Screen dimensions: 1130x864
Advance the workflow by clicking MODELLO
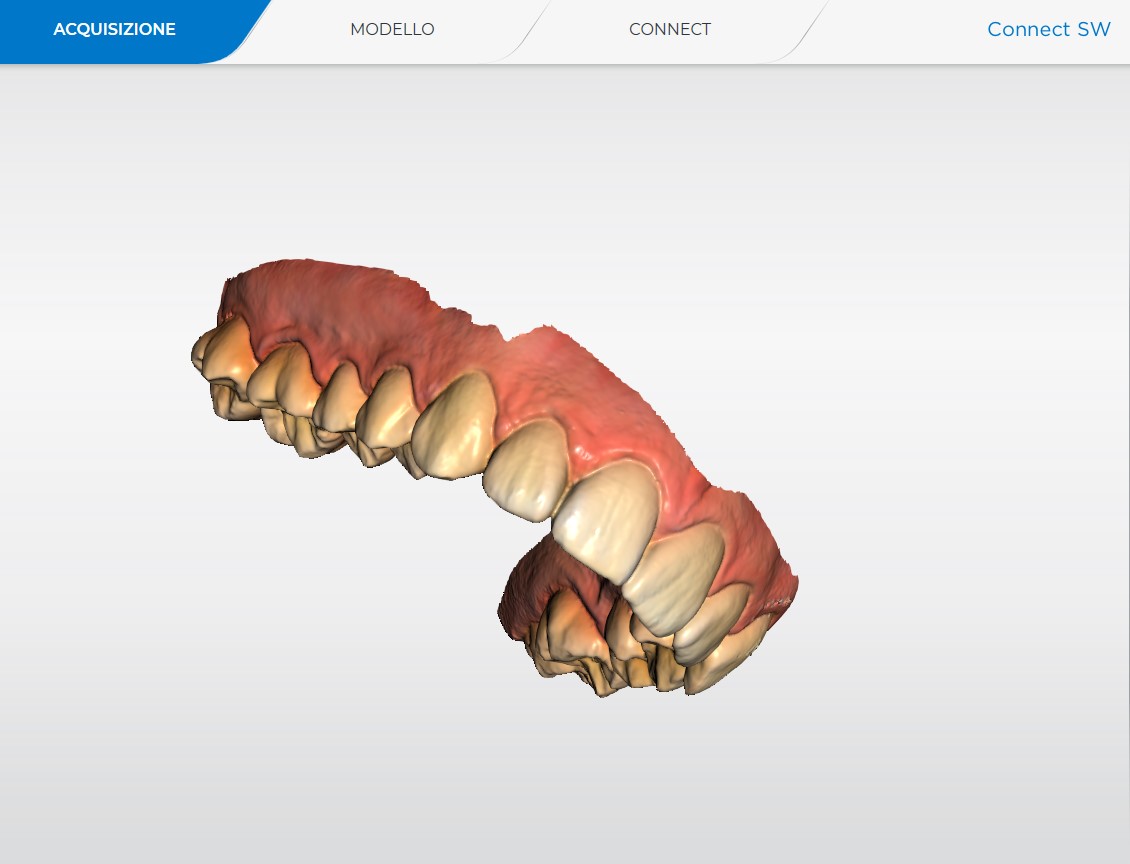(x=392, y=29)
